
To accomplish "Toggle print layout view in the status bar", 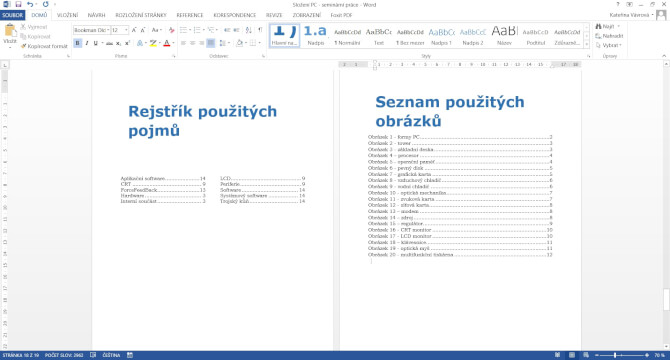I will click(x=572, y=355).
